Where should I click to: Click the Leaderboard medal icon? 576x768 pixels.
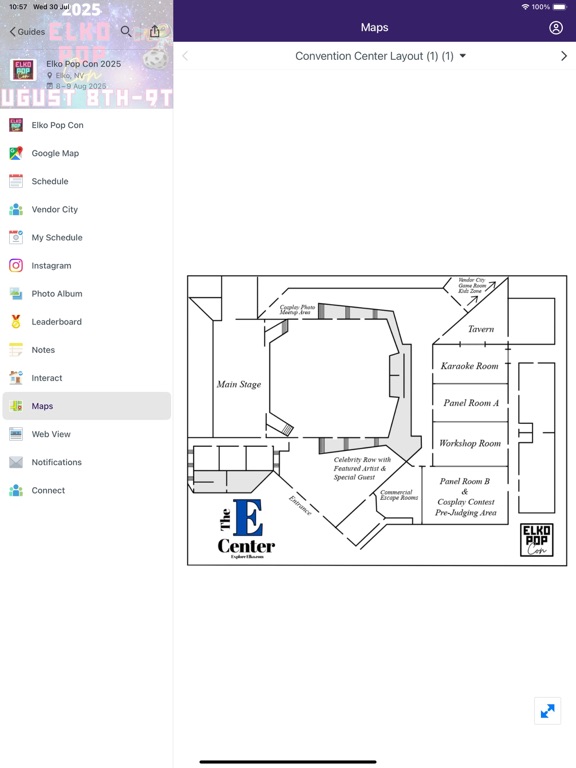click(16, 322)
